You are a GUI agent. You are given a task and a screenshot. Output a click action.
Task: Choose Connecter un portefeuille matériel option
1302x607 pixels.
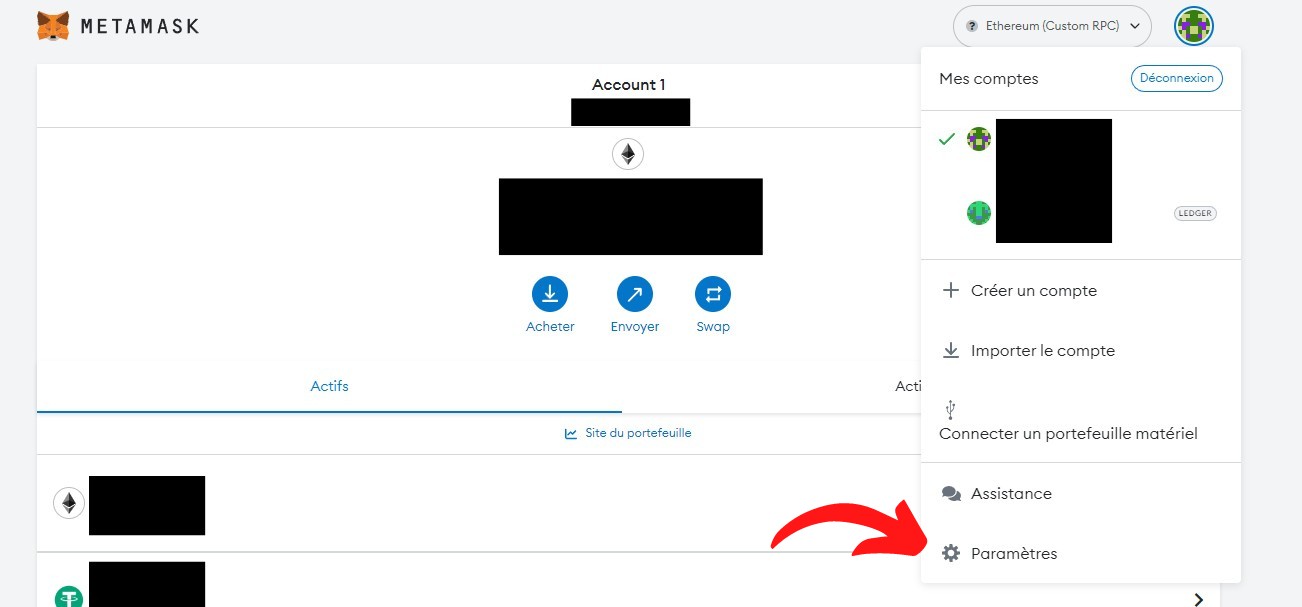coord(1068,433)
